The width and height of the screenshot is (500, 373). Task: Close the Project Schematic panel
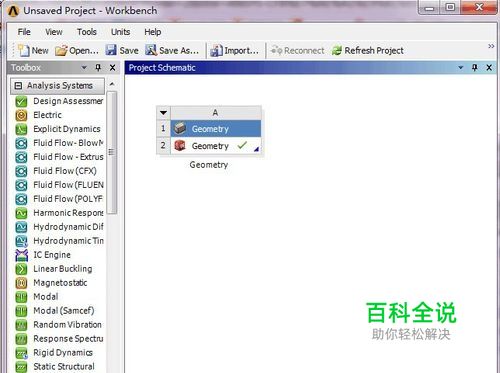[489, 68]
